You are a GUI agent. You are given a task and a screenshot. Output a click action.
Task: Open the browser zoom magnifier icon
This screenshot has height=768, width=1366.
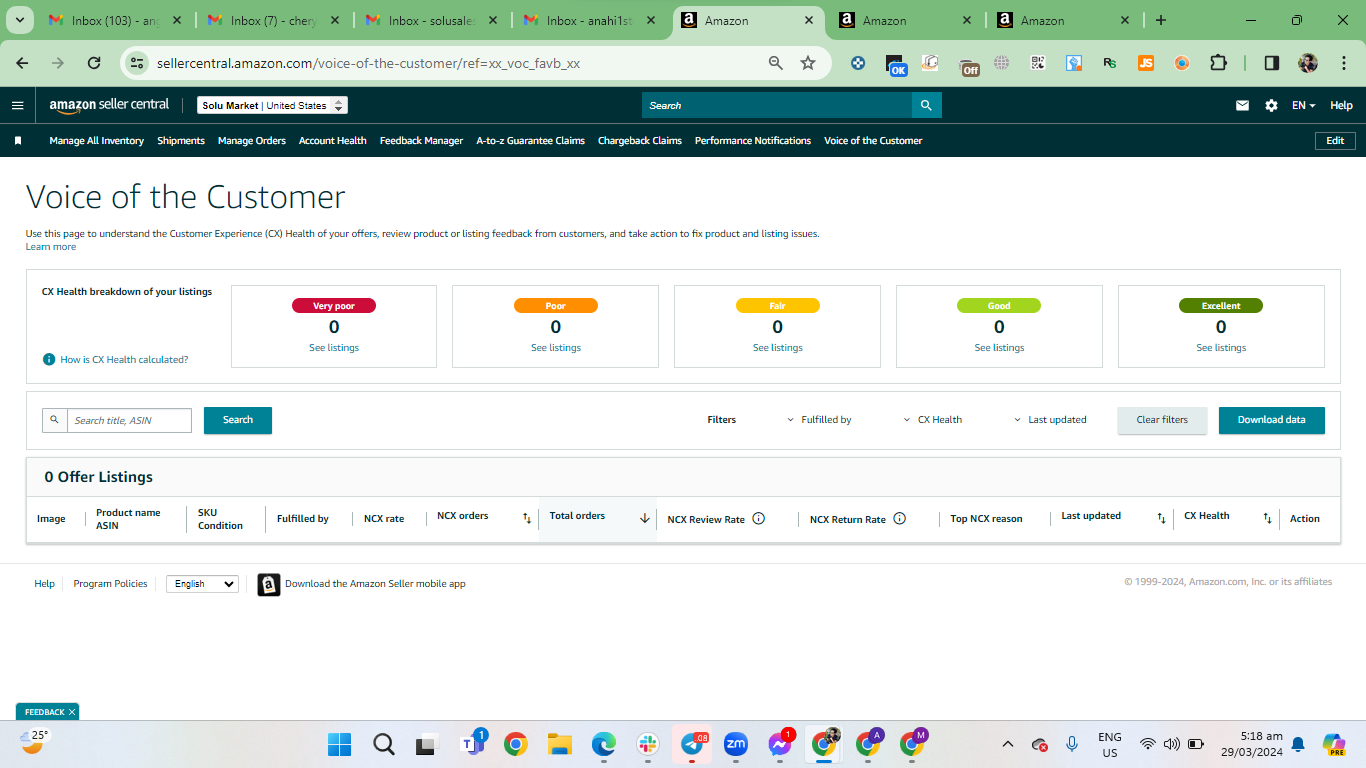click(x=775, y=63)
